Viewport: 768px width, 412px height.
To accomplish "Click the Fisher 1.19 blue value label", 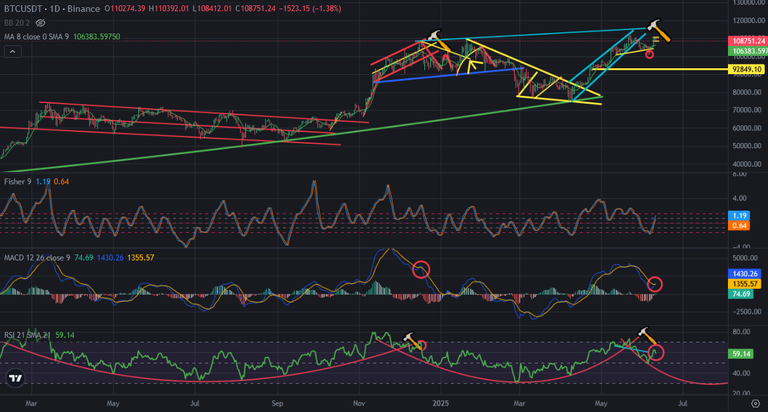I will [x=739, y=216].
